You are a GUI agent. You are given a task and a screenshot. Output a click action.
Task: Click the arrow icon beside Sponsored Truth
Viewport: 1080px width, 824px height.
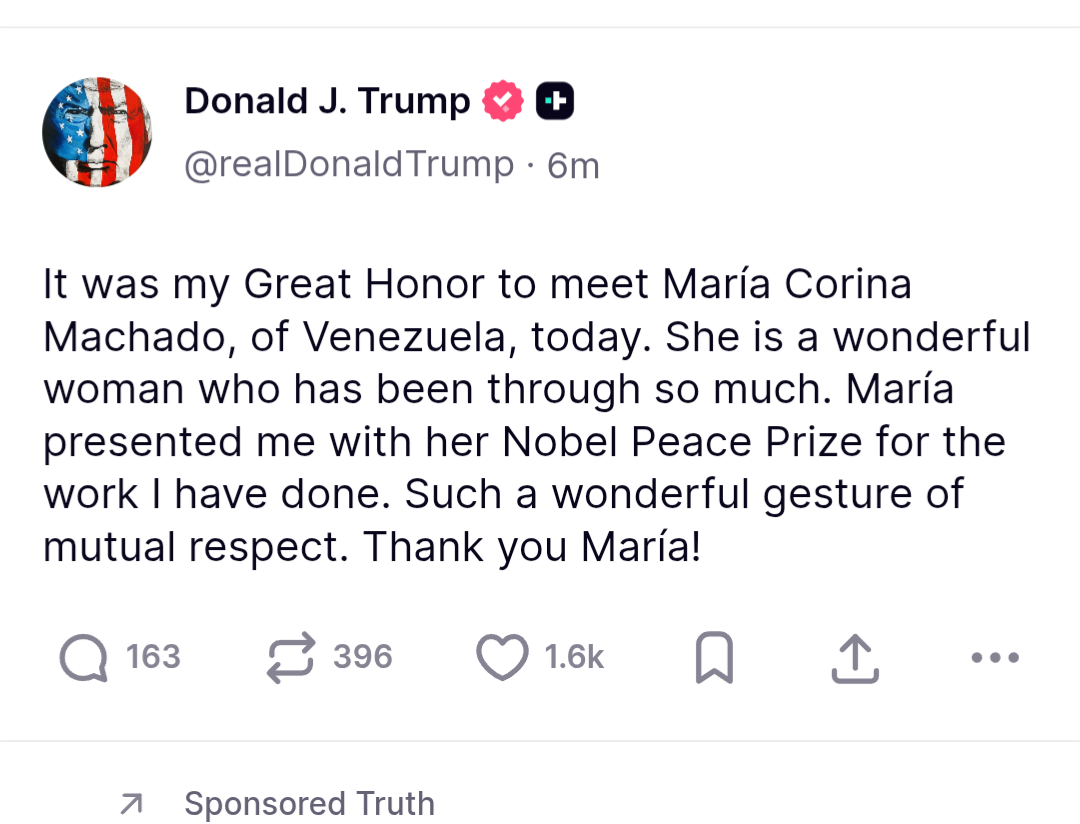pos(130,803)
